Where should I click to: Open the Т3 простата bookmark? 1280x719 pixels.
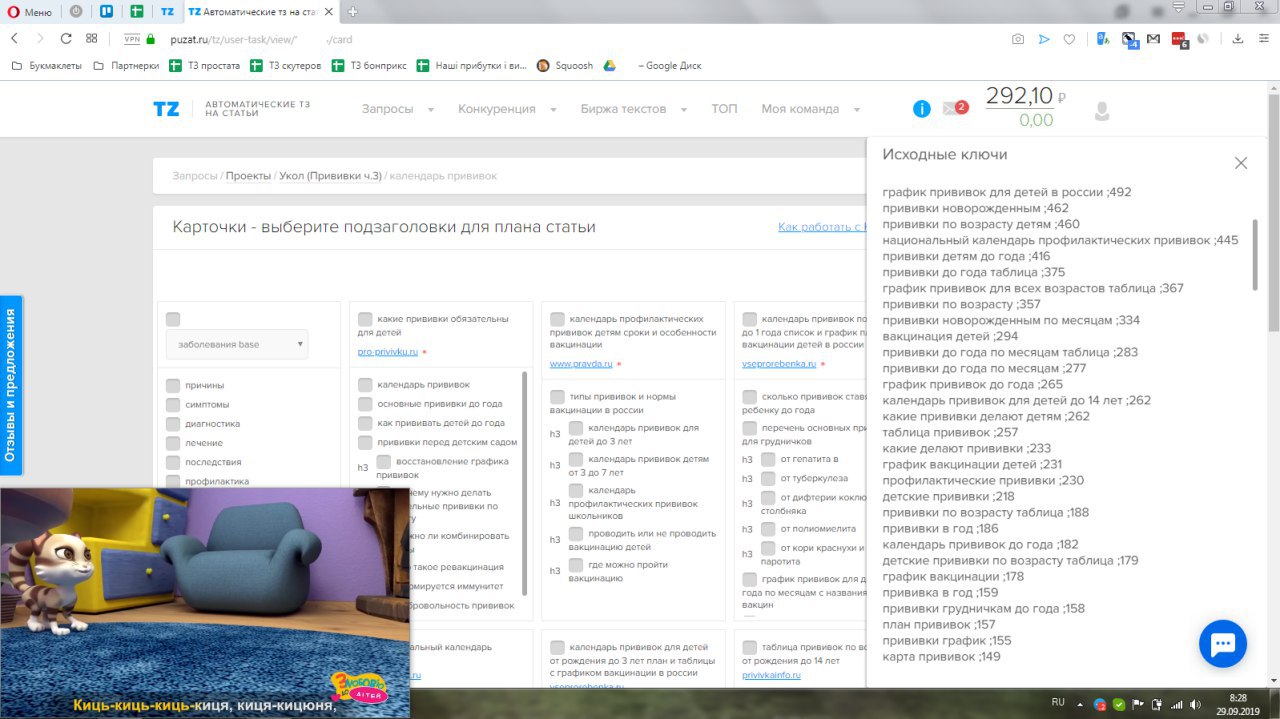click(x=205, y=65)
